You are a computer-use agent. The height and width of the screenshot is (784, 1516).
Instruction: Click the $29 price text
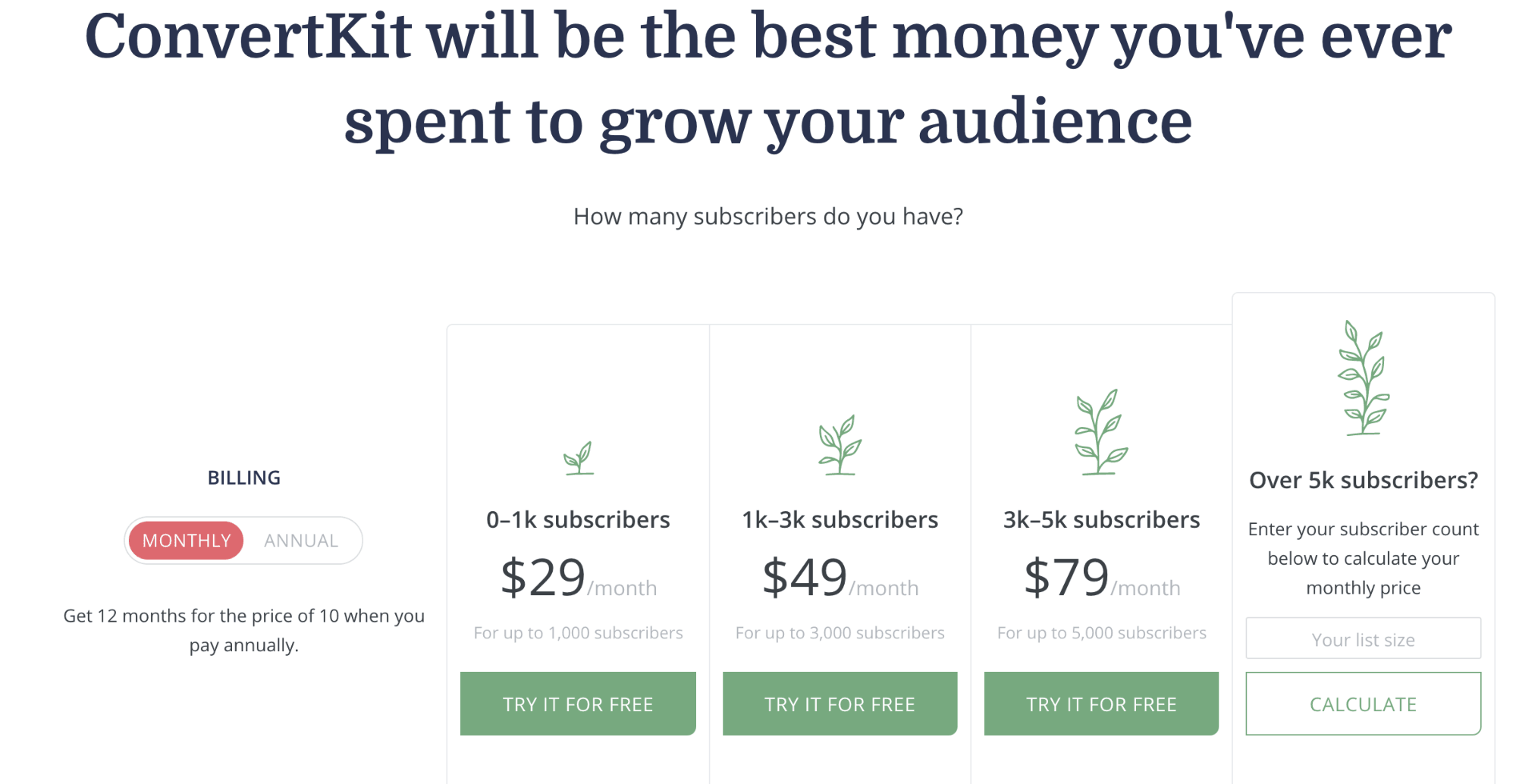point(542,578)
